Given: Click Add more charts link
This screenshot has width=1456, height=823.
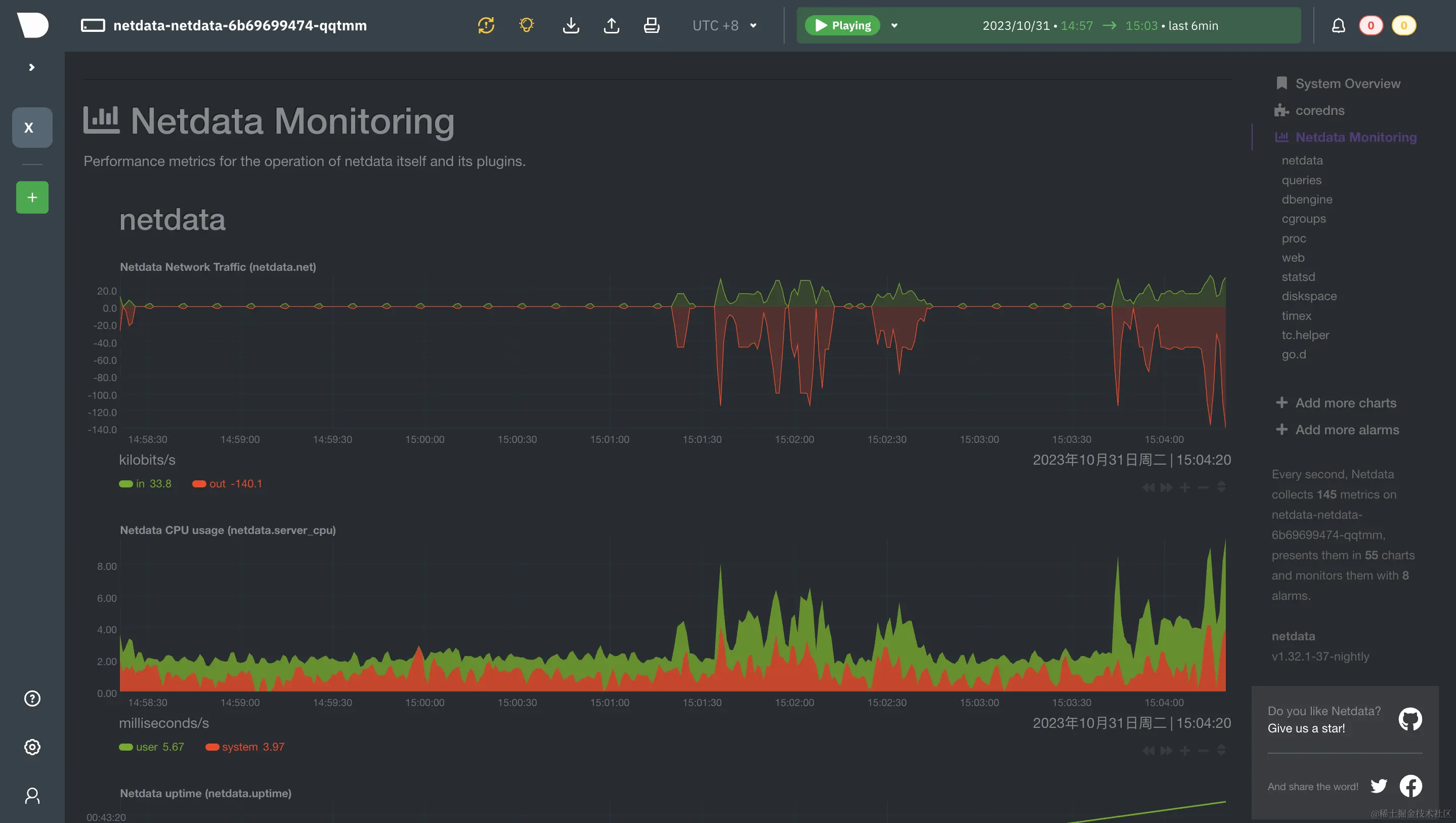Looking at the screenshot, I should [x=1345, y=403].
